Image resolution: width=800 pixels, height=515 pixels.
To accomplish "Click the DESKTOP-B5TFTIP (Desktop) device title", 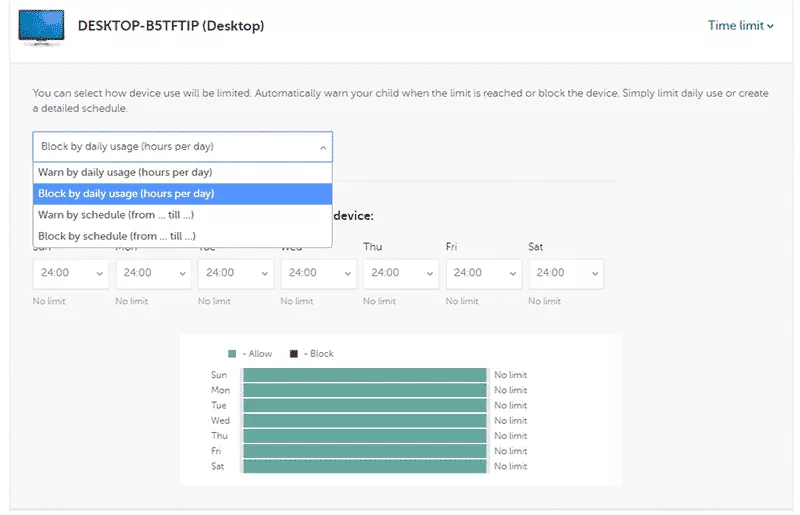I will tap(171, 26).
